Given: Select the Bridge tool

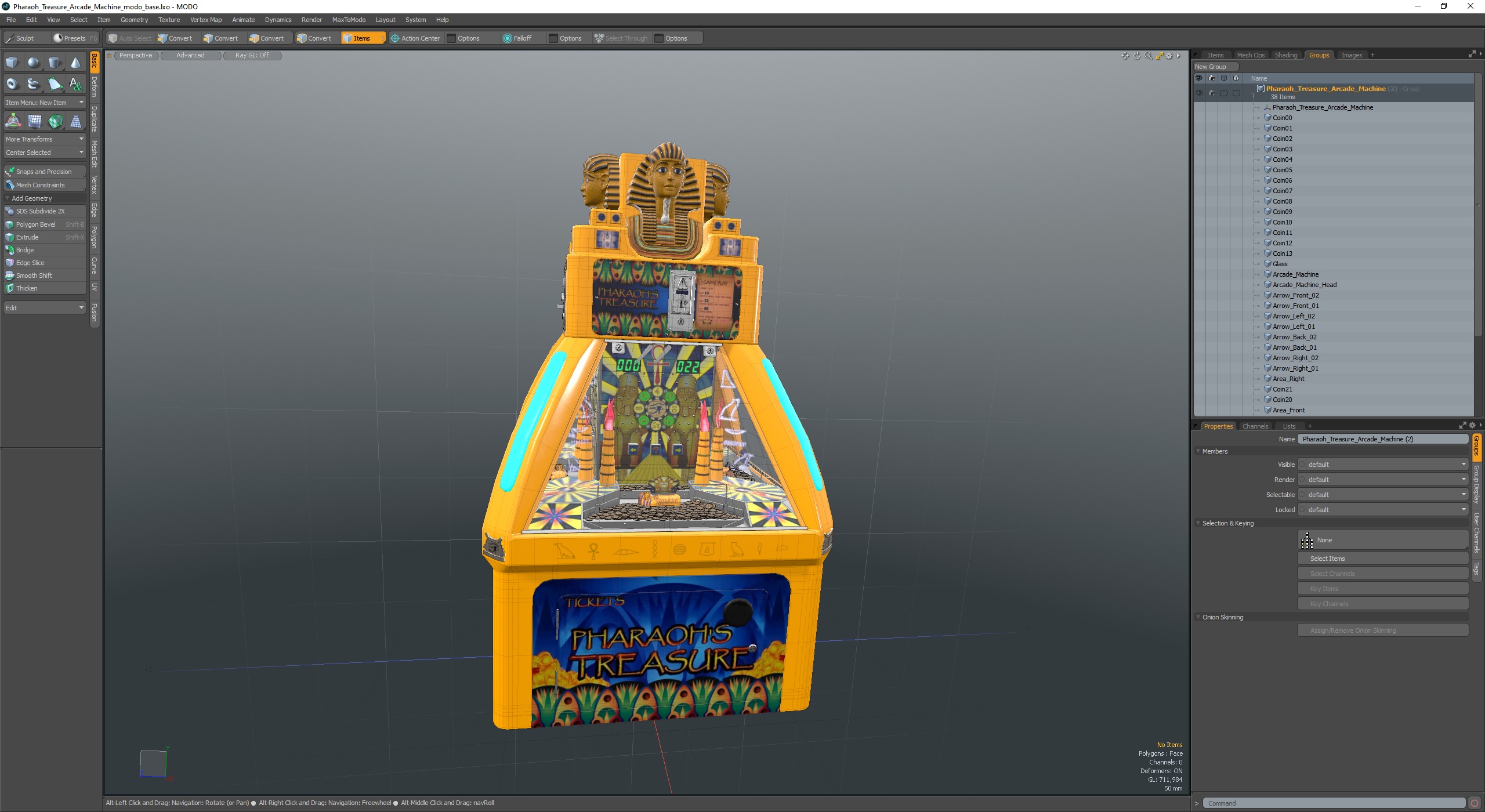Looking at the screenshot, I should pos(45,250).
